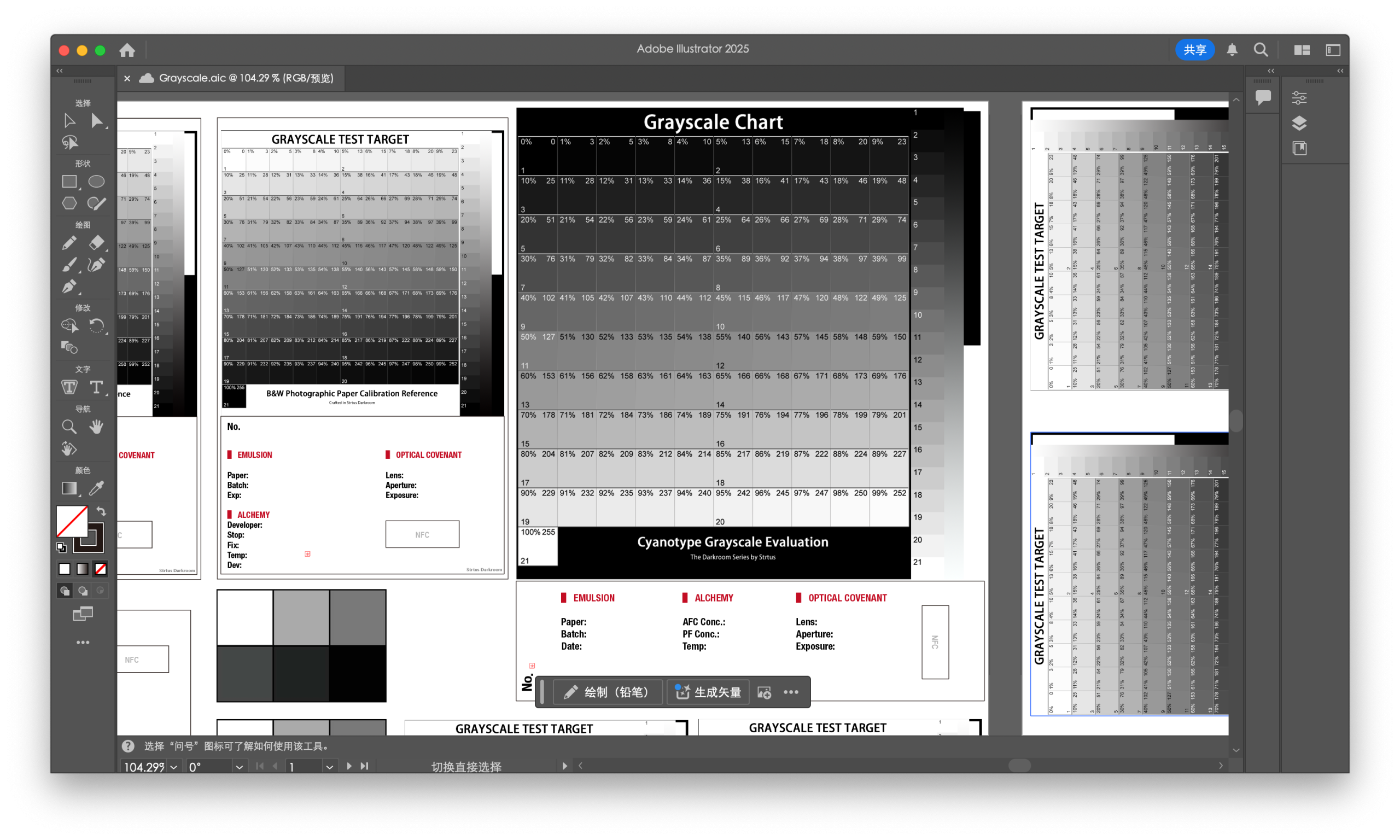The height and width of the screenshot is (840, 1400).
Task: Click the blue 共享 share button
Action: 1194,50
